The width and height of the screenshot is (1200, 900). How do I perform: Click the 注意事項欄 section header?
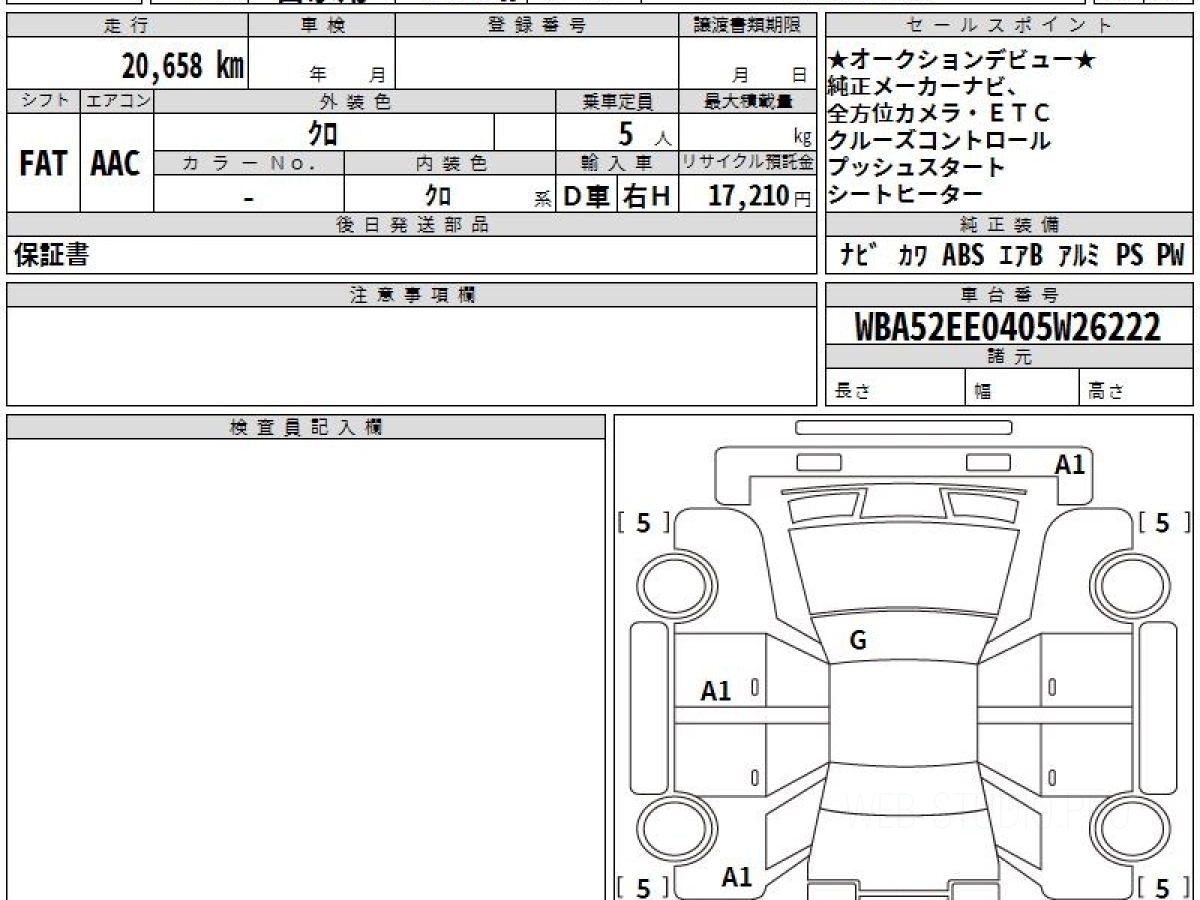[x=411, y=295]
